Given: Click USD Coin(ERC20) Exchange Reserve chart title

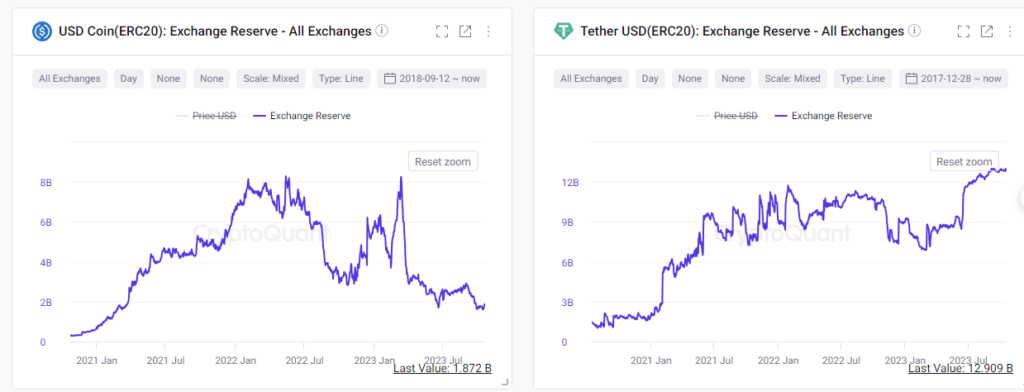Looking at the screenshot, I should [x=215, y=31].
